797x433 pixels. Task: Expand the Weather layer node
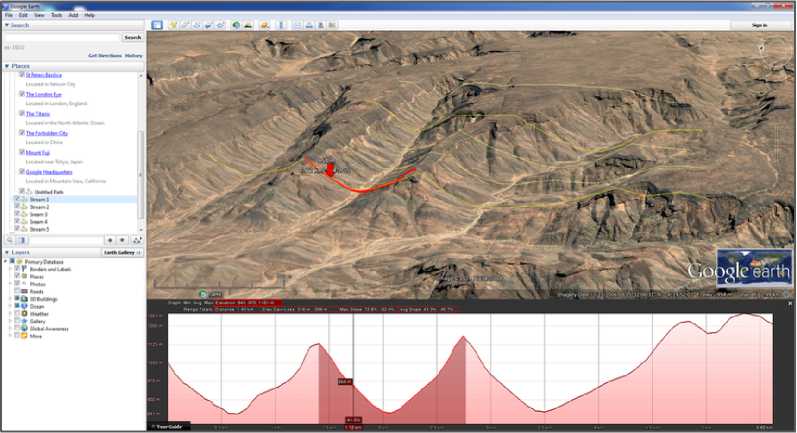[x=11, y=314]
